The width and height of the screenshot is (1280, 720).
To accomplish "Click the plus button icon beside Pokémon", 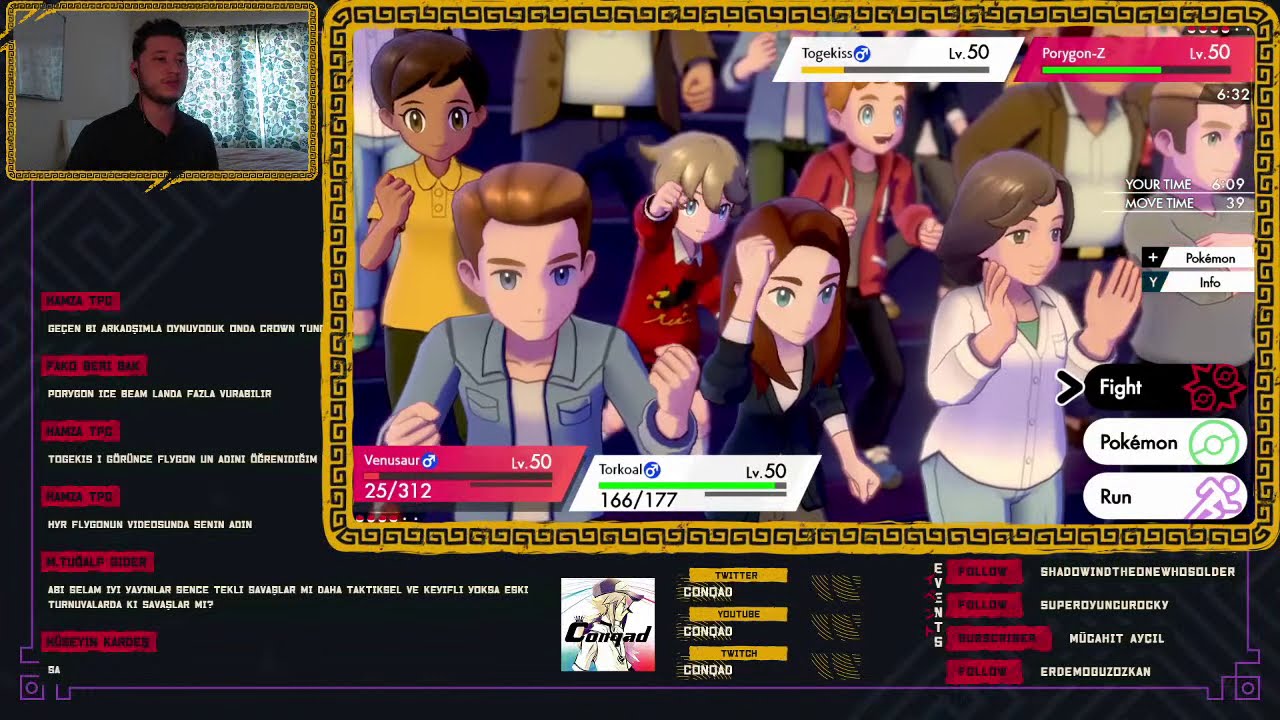I will 1153,258.
